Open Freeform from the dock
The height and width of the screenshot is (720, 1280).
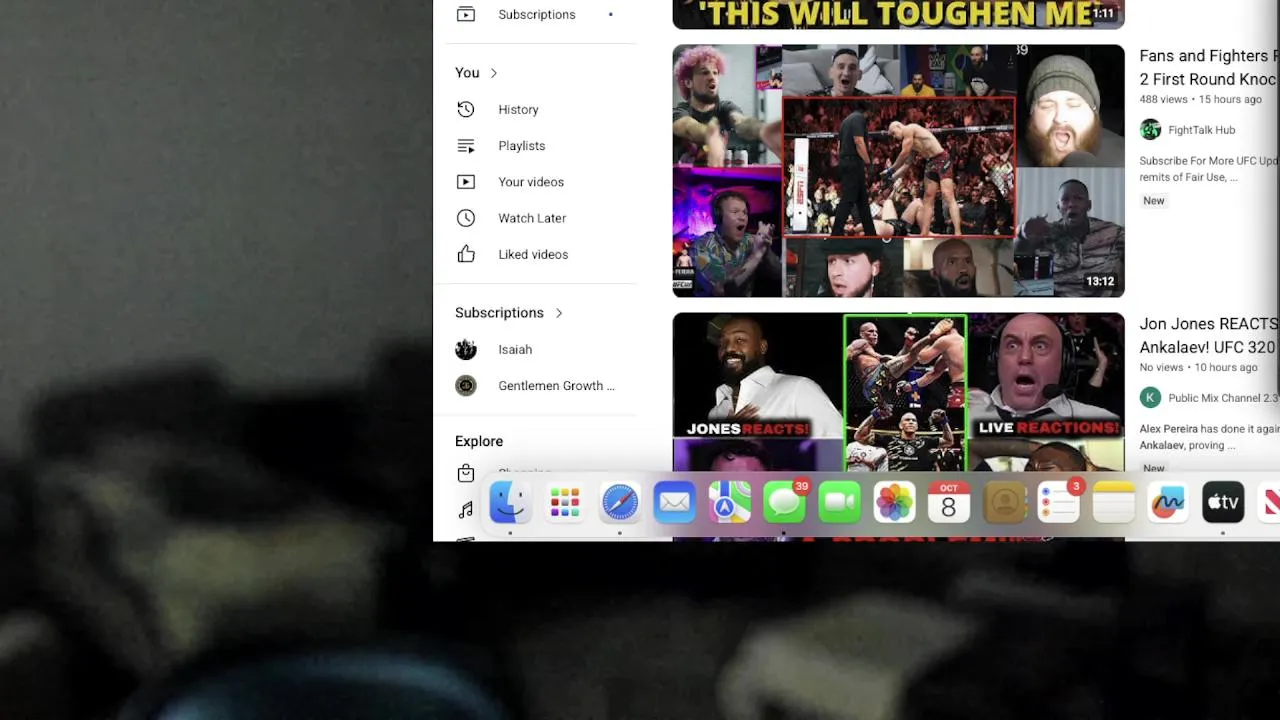pyautogui.click(x=1168, y=503)
